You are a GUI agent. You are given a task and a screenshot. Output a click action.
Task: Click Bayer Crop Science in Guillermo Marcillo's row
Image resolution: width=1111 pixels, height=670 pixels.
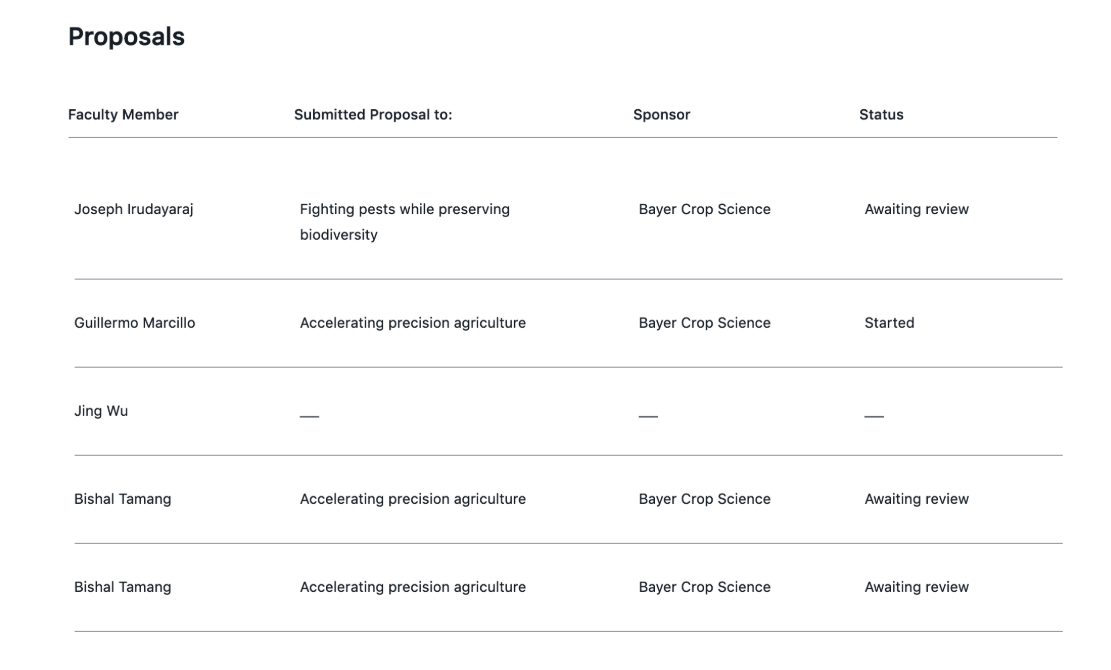click(x=704, y=323)
